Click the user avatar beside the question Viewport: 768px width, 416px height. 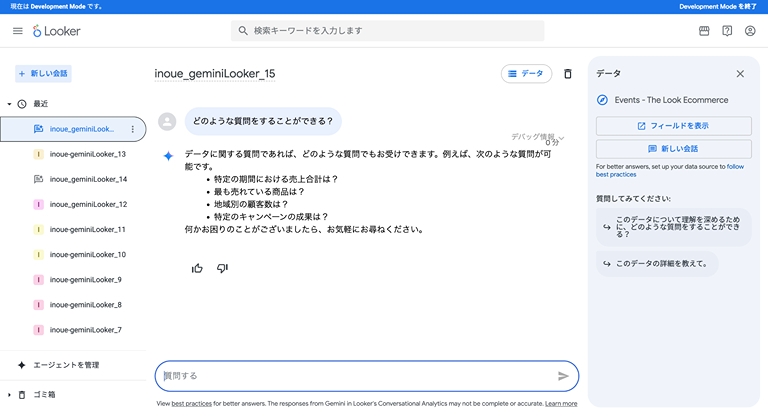[x=167, y=121]
